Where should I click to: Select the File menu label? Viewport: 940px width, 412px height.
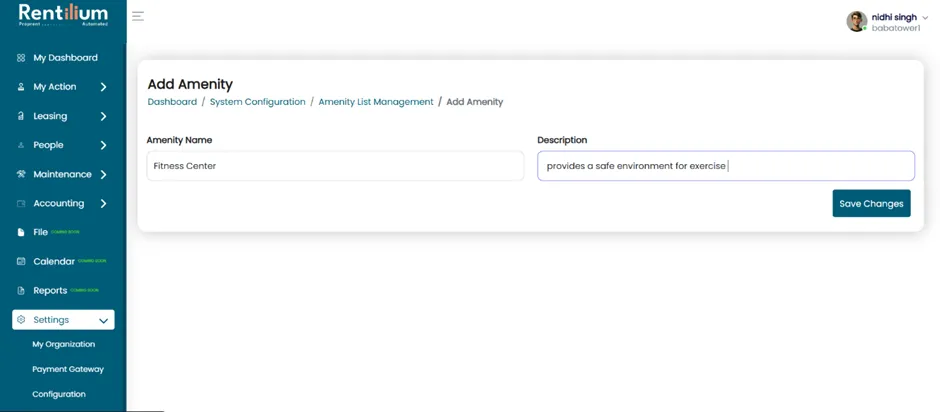coord(41,233)
